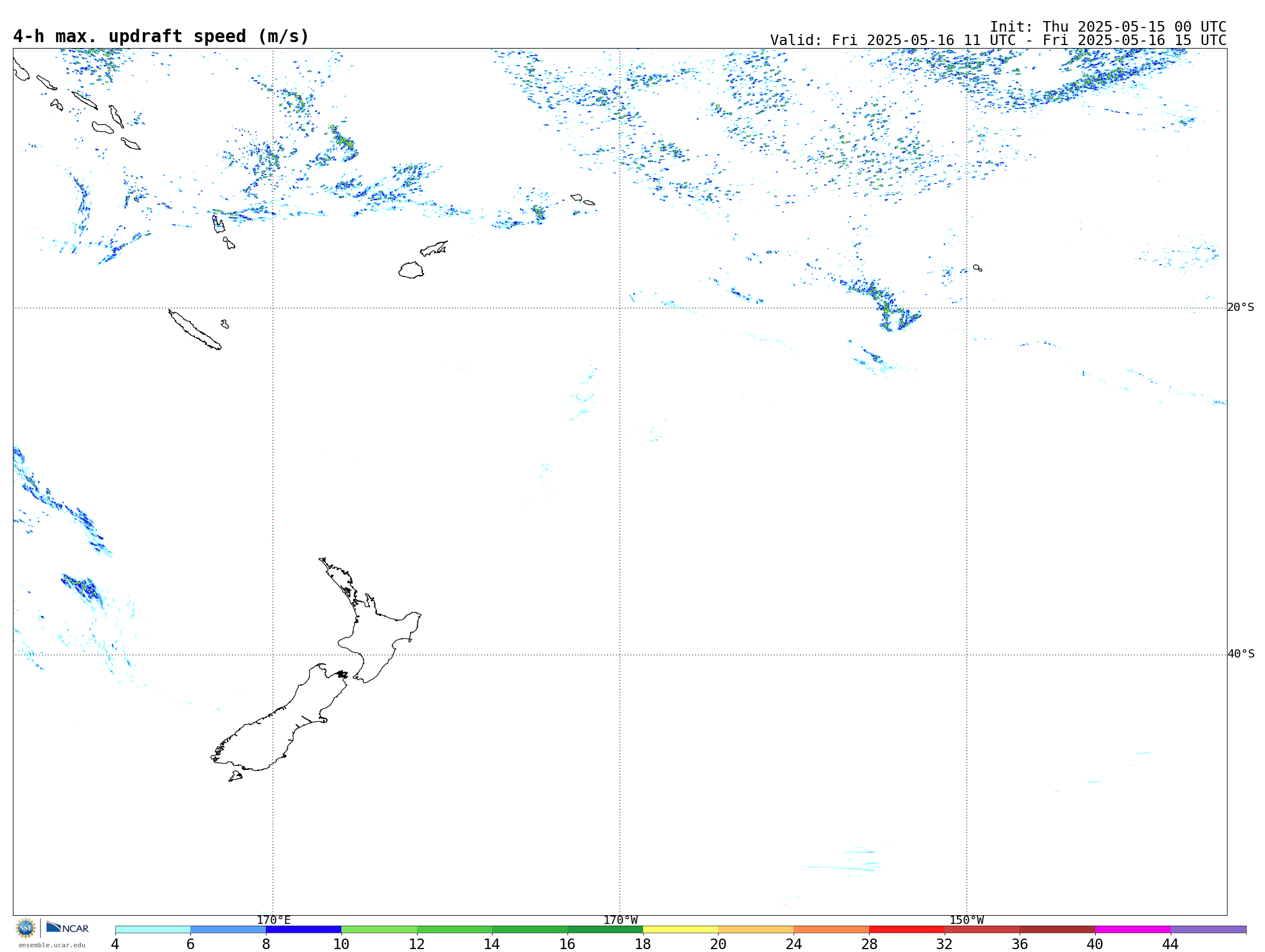1265x952 pixels.
Task: Click the NSF logo icon
Action: pos(26,928)
